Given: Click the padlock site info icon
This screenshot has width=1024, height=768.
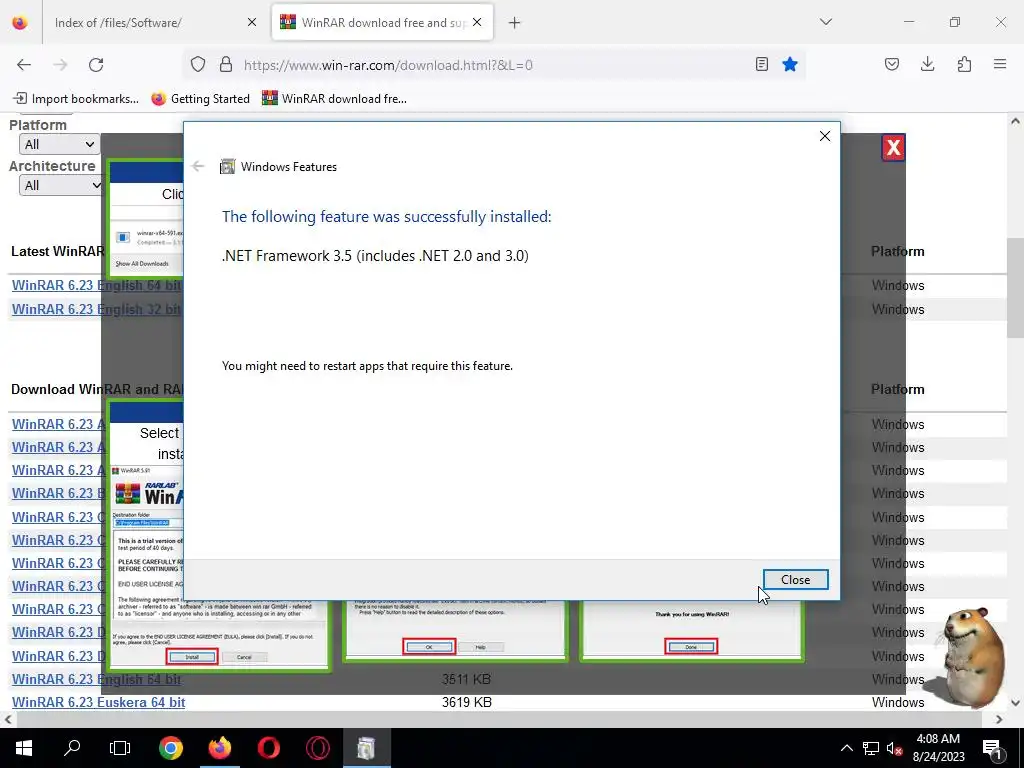Looking at the screenshot, I should pos(226,64).
